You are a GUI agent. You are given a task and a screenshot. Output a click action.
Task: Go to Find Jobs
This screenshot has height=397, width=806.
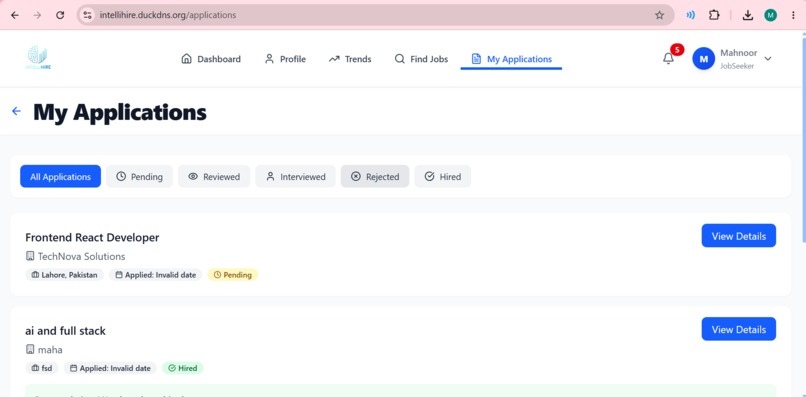click(x=421, y=59)
